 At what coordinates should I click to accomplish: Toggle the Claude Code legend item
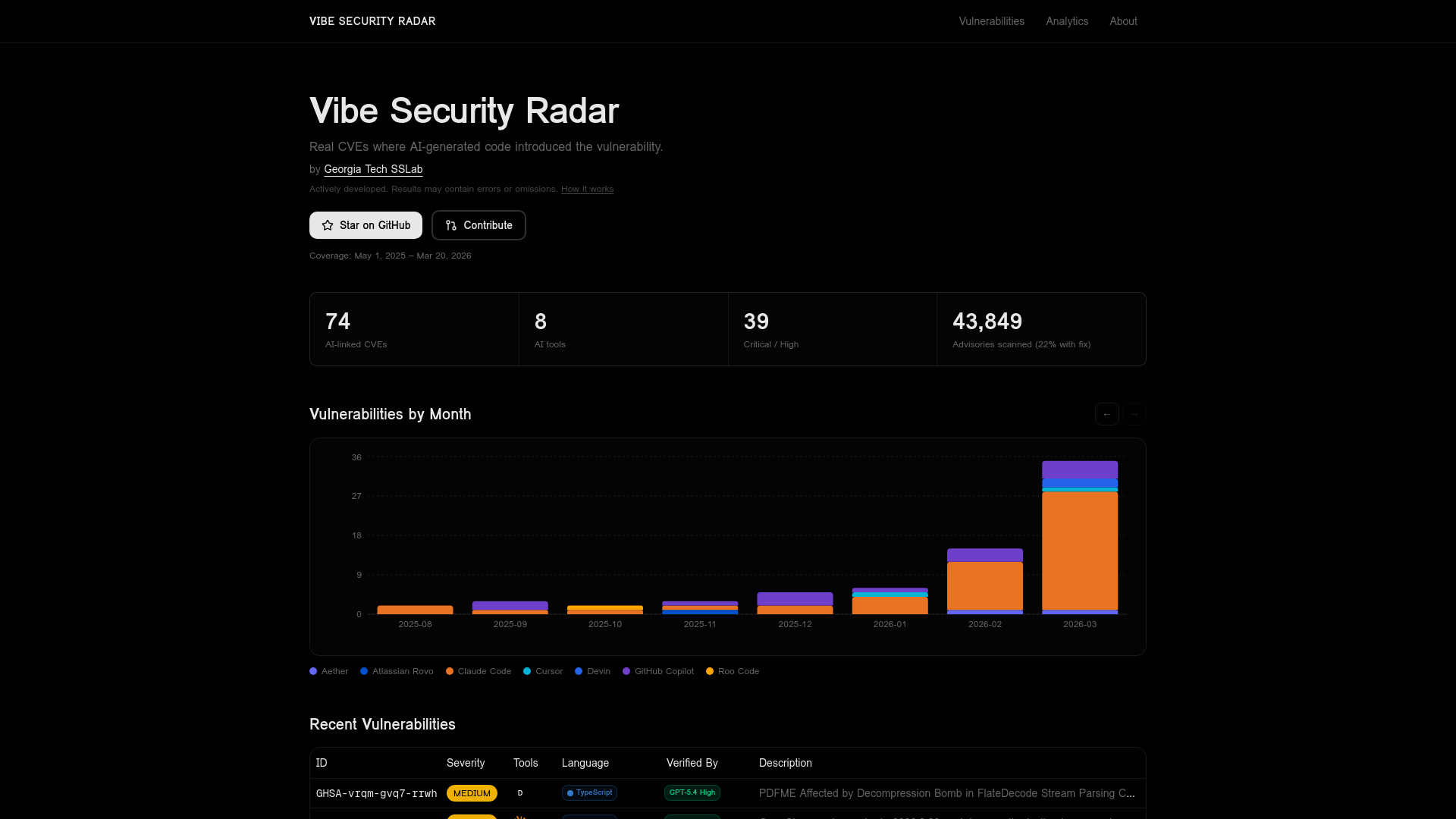click(479, 671)
